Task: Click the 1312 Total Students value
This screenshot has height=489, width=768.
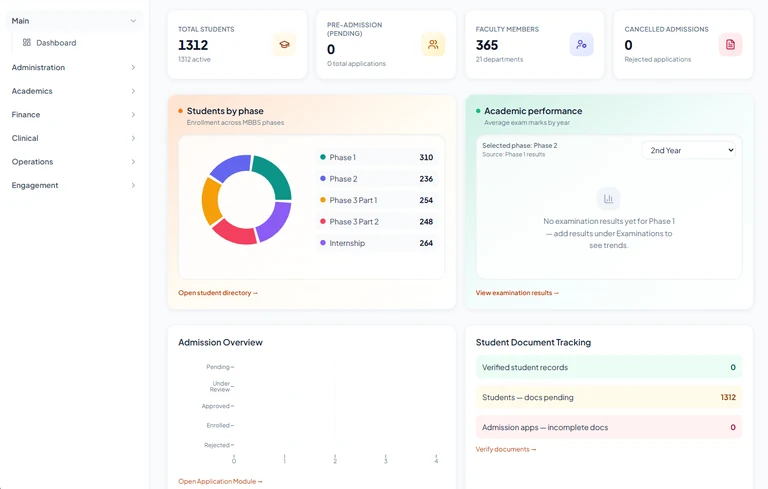Action: (x=193, y=45)
